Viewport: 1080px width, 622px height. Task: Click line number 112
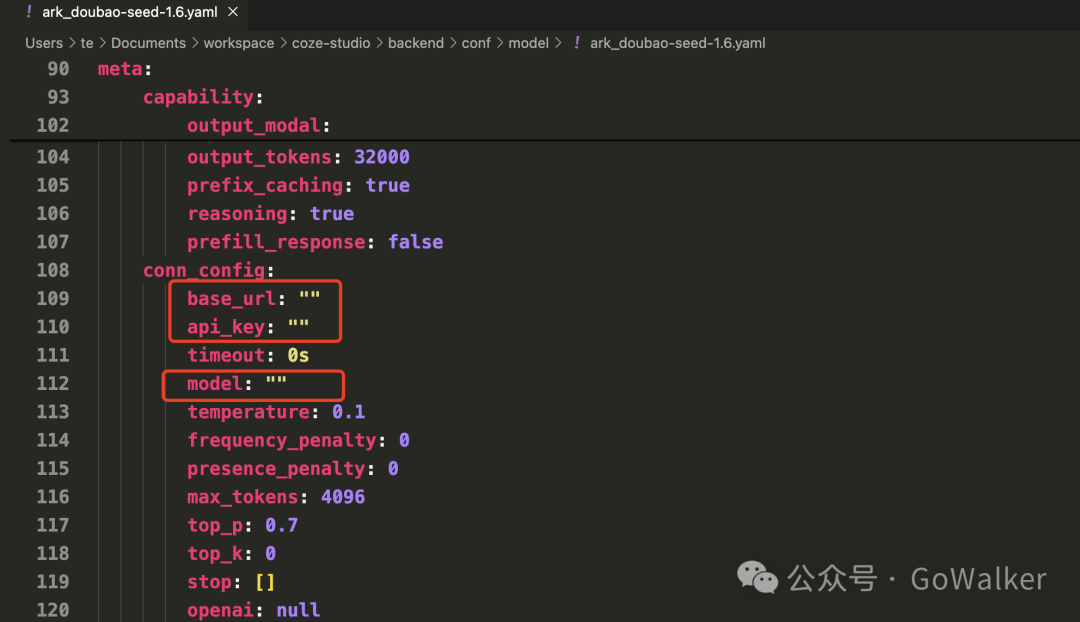pos(53,383)
